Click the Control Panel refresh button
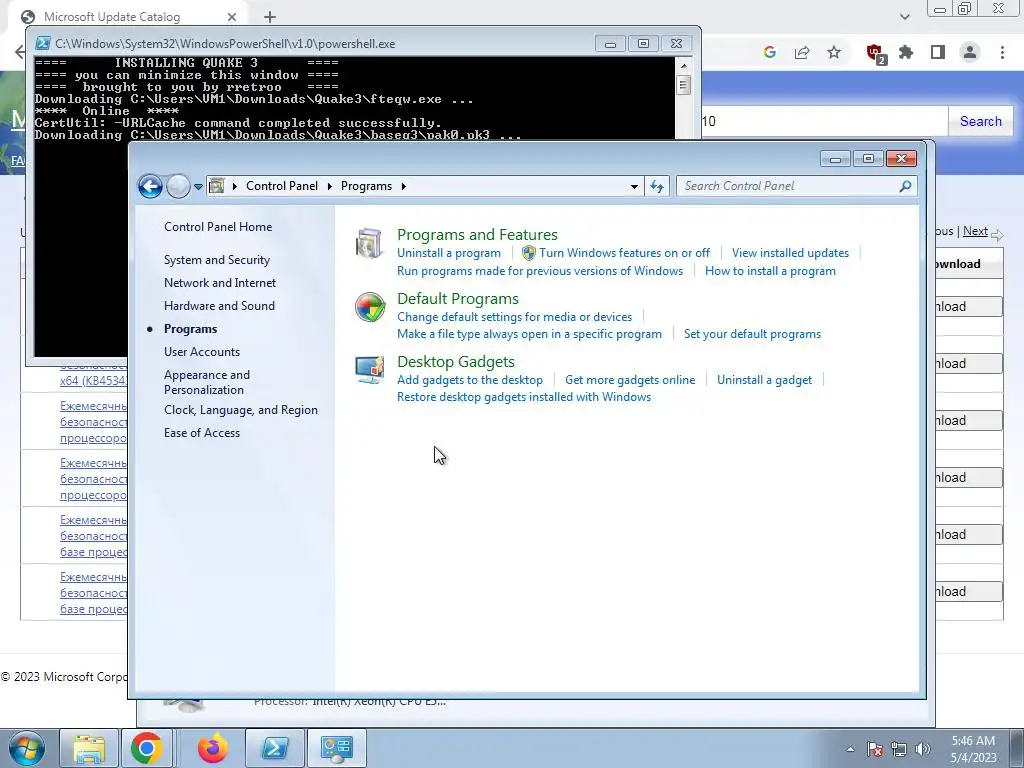Viewport: 1024px width, 768px height. (x=657, y=186)
